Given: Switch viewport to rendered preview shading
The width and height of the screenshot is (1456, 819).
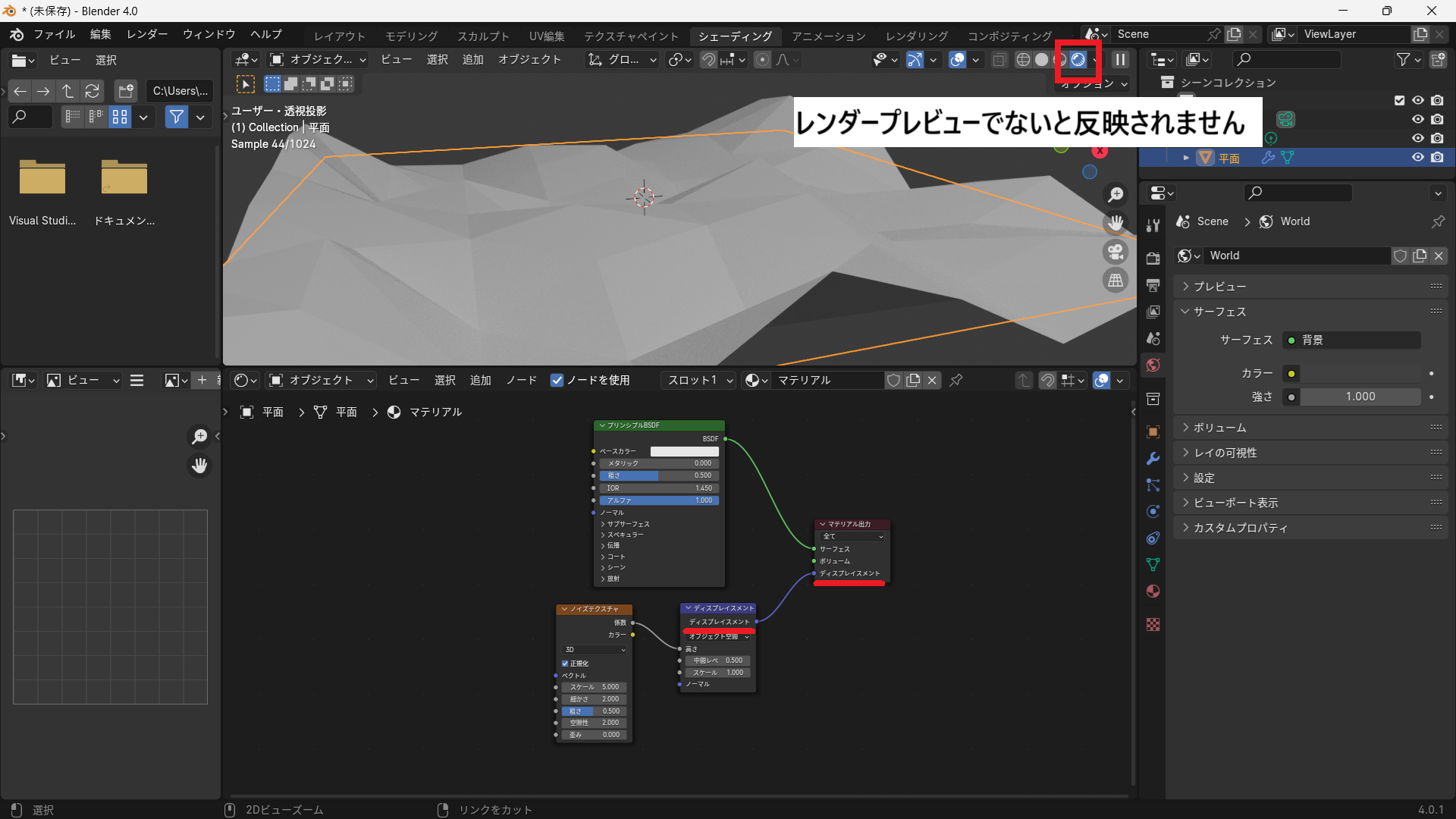Looking at the screenshot, I should pyautogui.click(x=1078, y=60).
